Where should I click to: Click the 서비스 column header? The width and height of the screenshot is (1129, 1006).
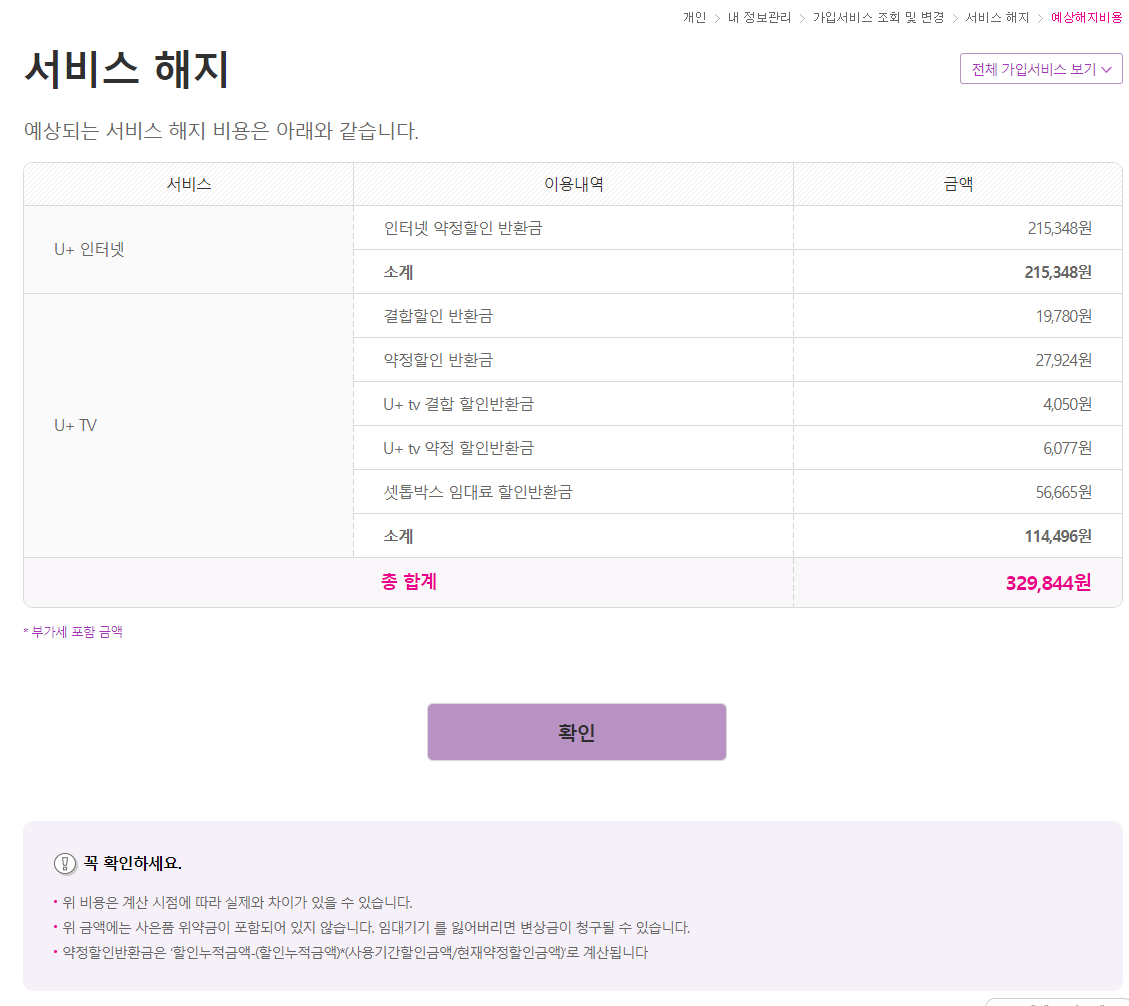point(189,184)
